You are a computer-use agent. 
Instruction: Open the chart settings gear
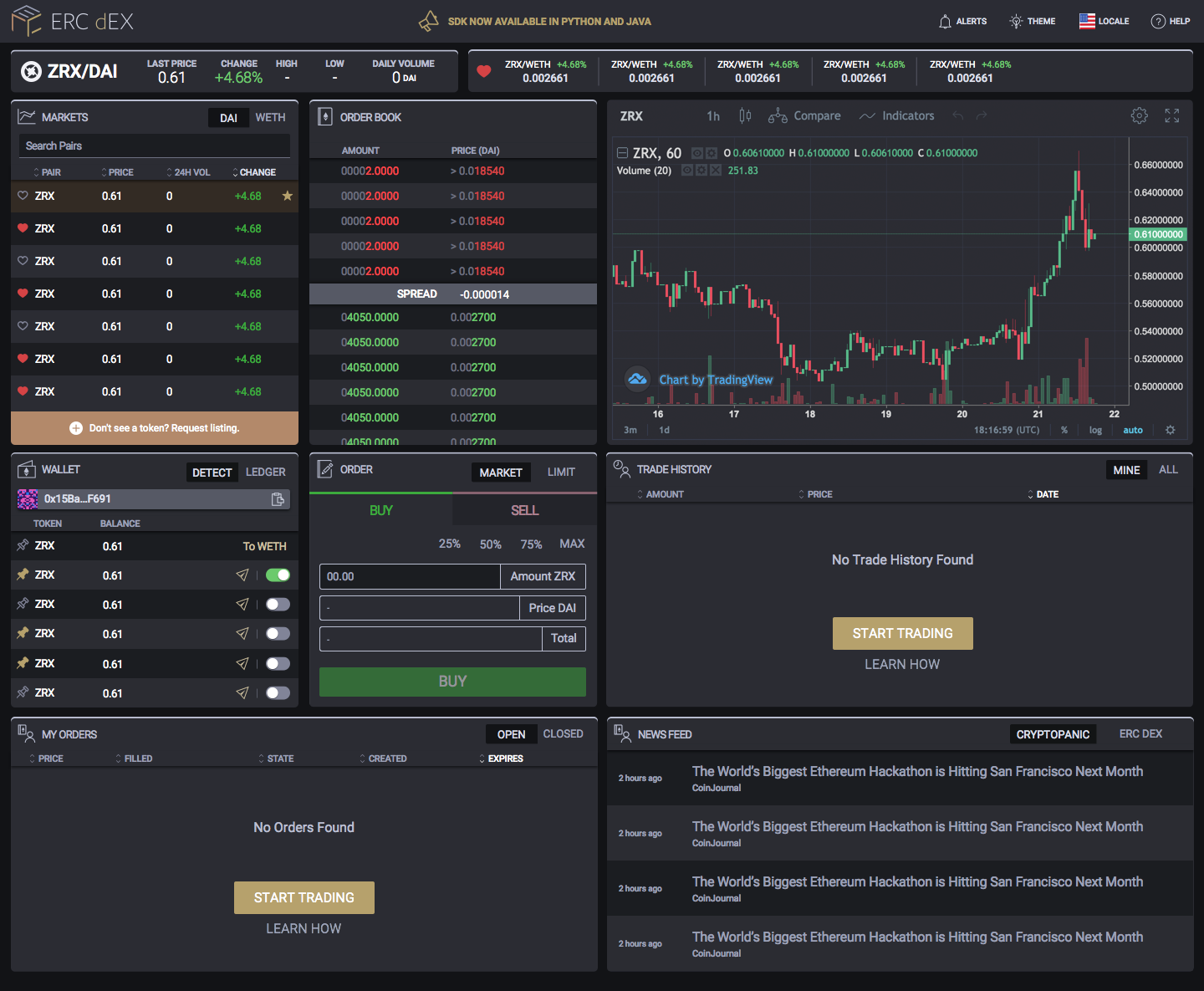click(x=1139, y=115)
